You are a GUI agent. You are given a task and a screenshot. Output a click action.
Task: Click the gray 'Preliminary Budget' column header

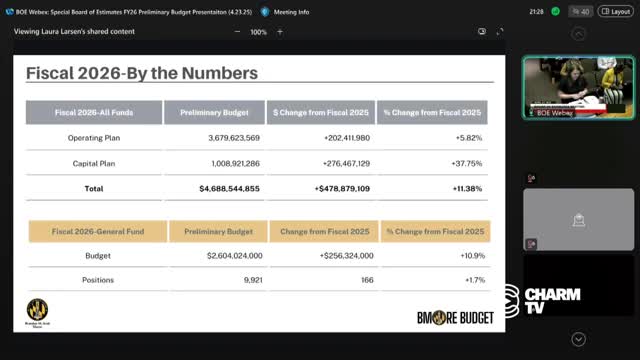point(214,112)
